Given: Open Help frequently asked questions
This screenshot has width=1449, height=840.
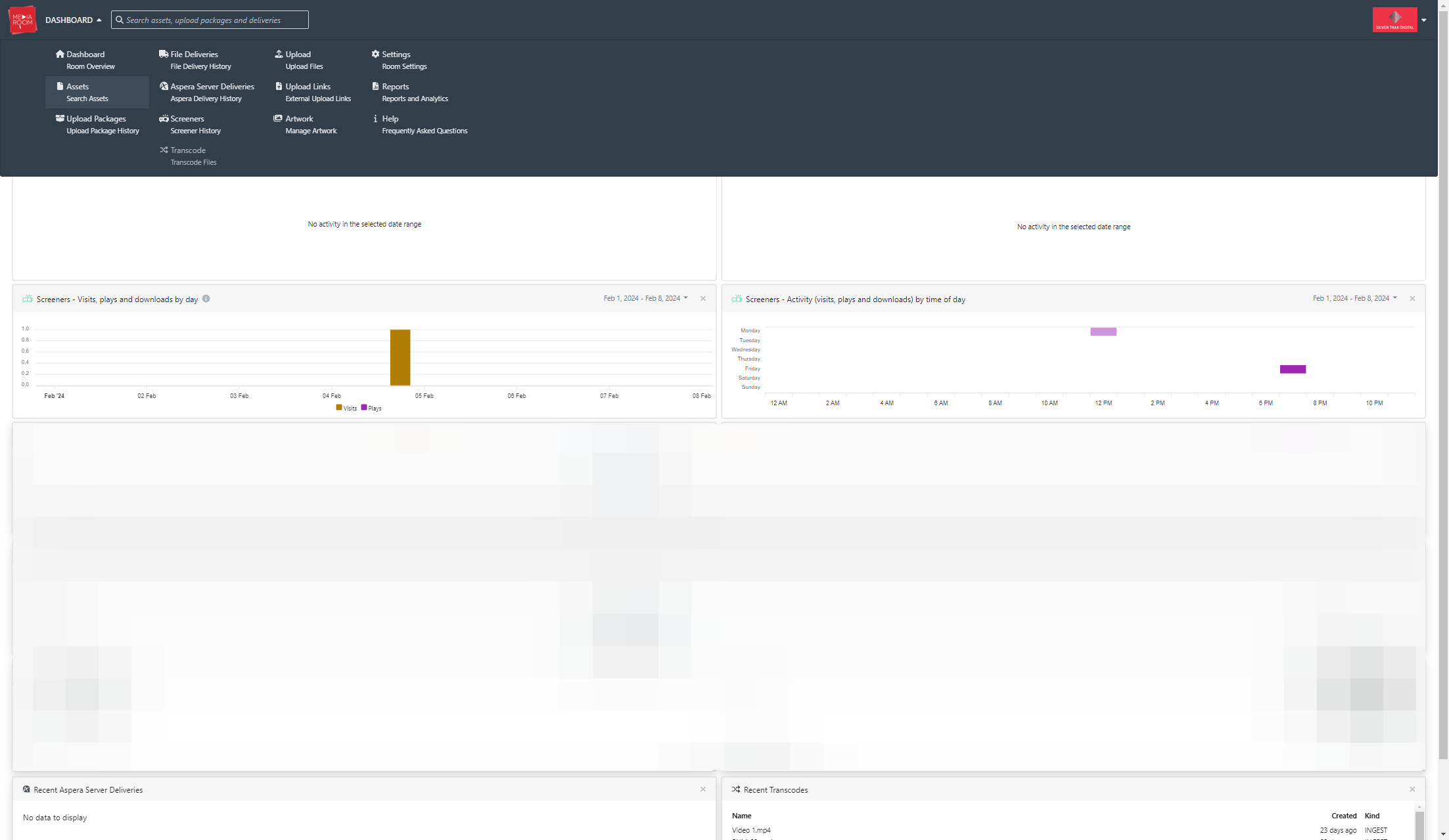Looking at the screenshot, I should coord(419,124).
